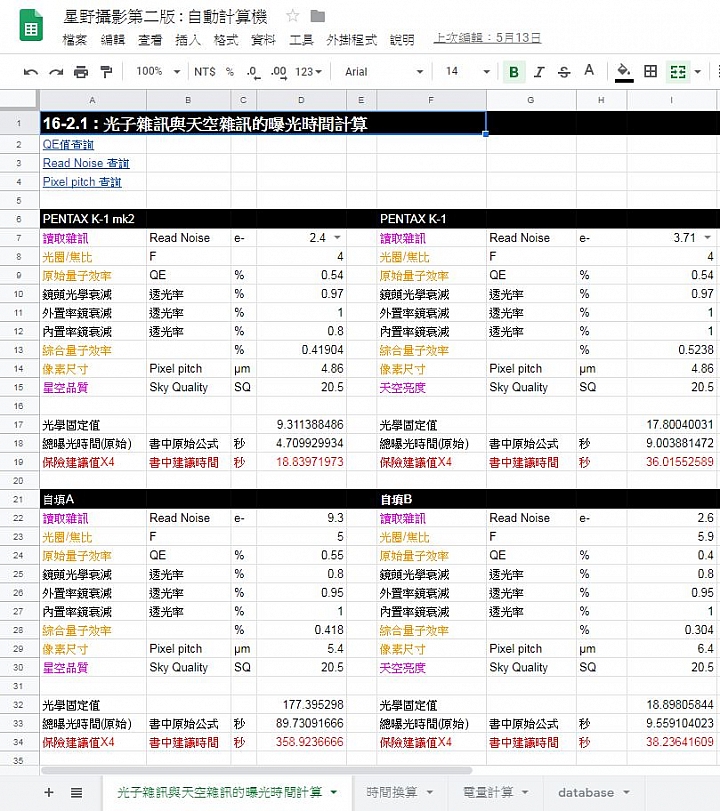This screenshot has height=811, width=720.
Task: Open the 檔案 (File) menu
Action: [74, 40]
